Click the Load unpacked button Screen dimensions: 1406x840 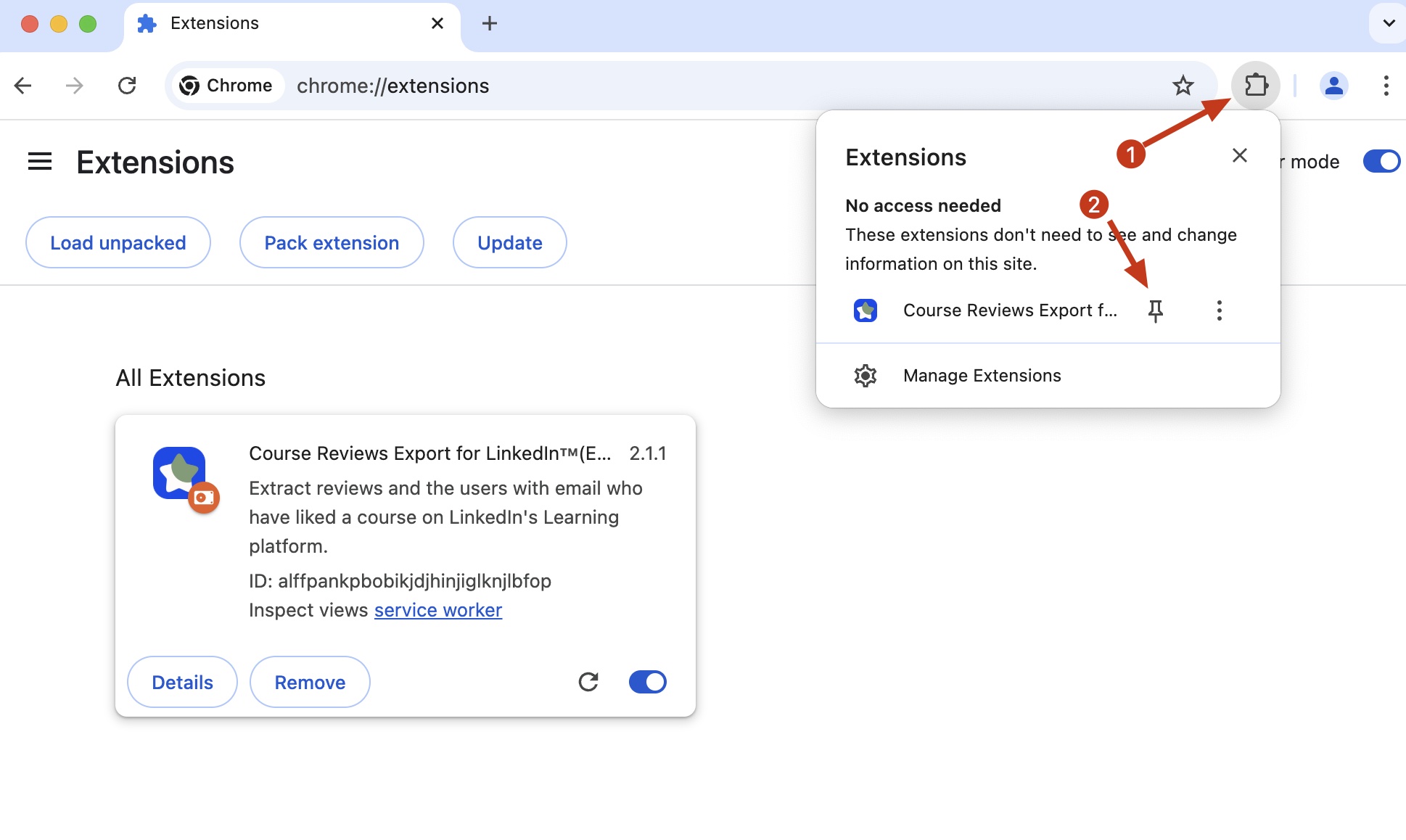click(118, 242)
